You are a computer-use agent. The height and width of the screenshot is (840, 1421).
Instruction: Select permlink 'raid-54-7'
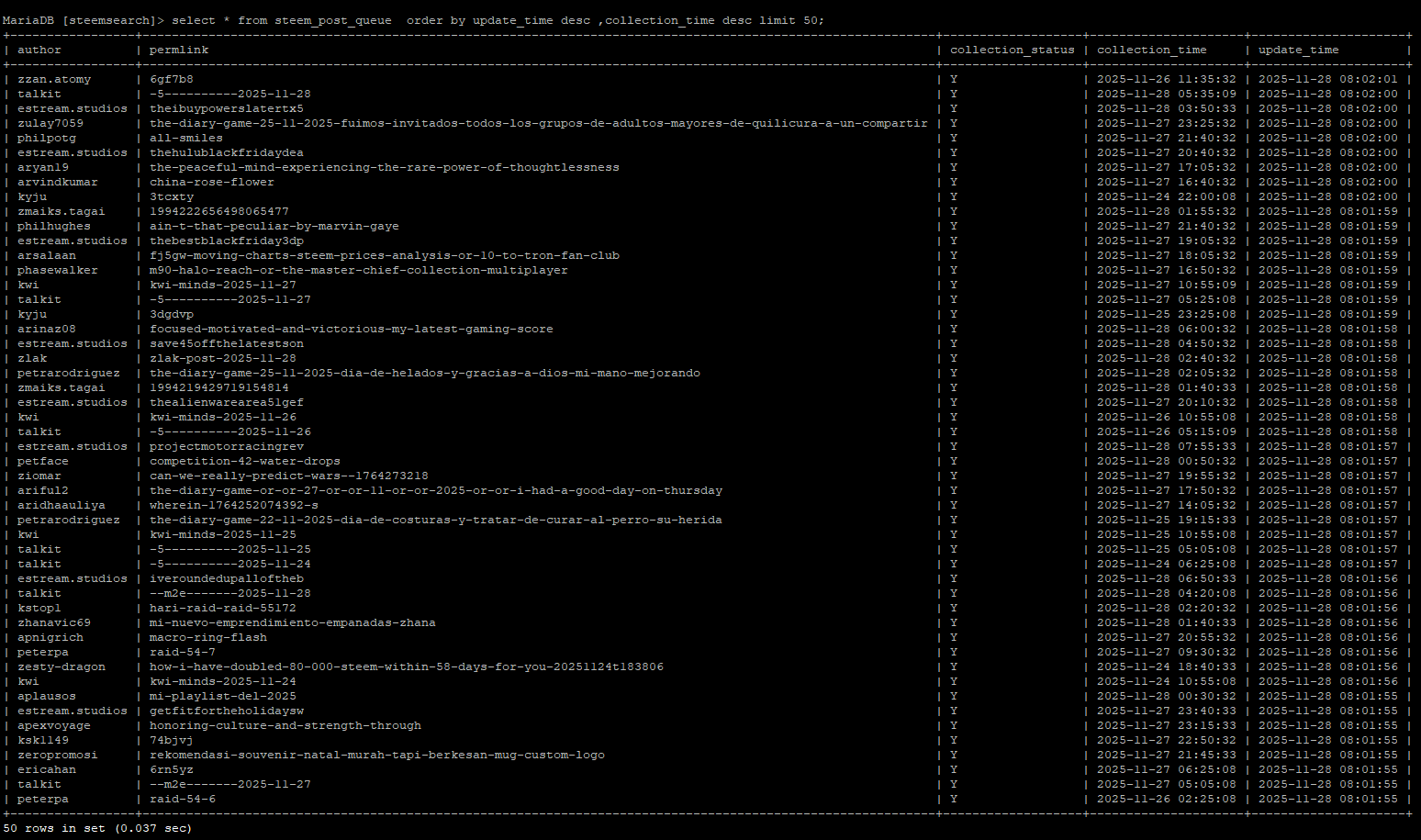tap(183, 652)
